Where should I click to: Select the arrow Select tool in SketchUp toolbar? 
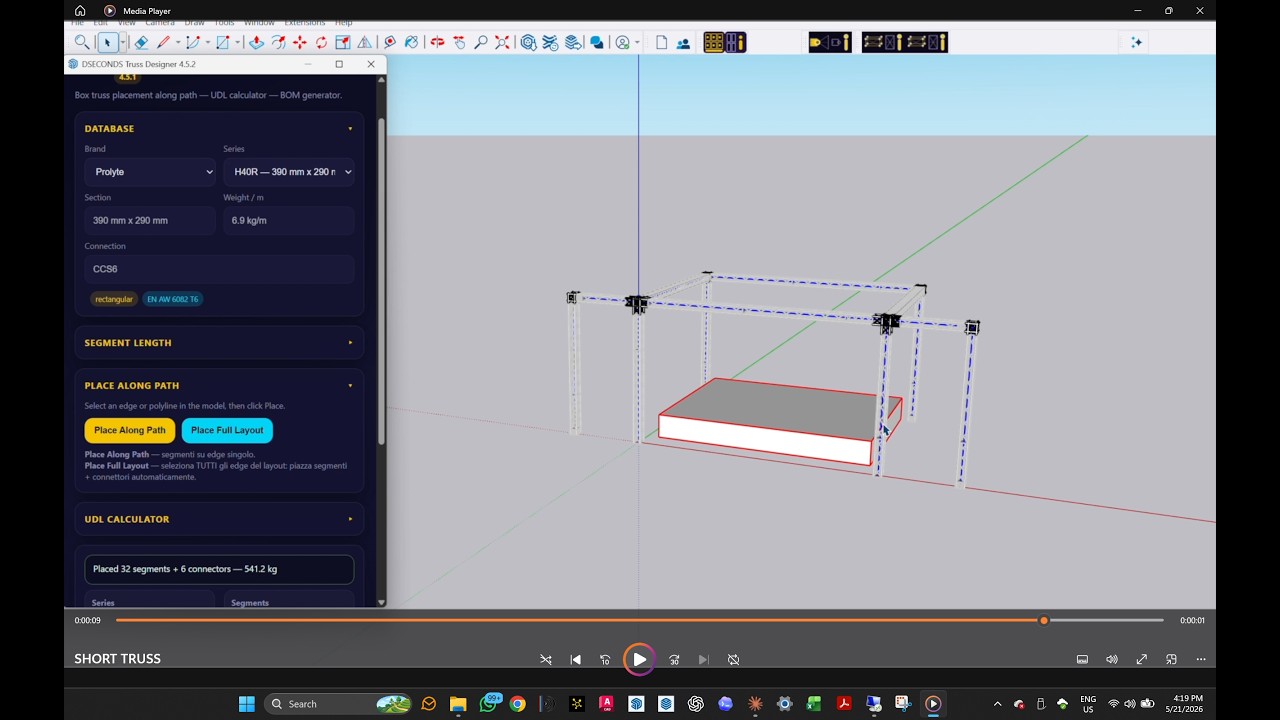pyautogui.click(x=107, y=42)
